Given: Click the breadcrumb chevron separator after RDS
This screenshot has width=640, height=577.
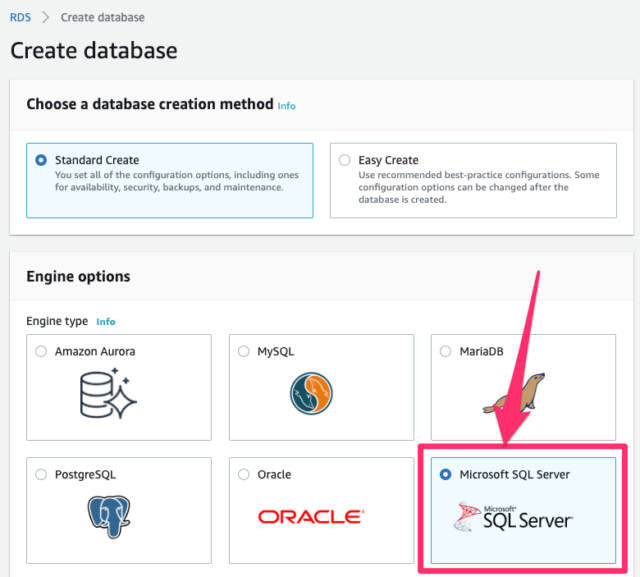Looking at the screenshot, I should (46, 18).
